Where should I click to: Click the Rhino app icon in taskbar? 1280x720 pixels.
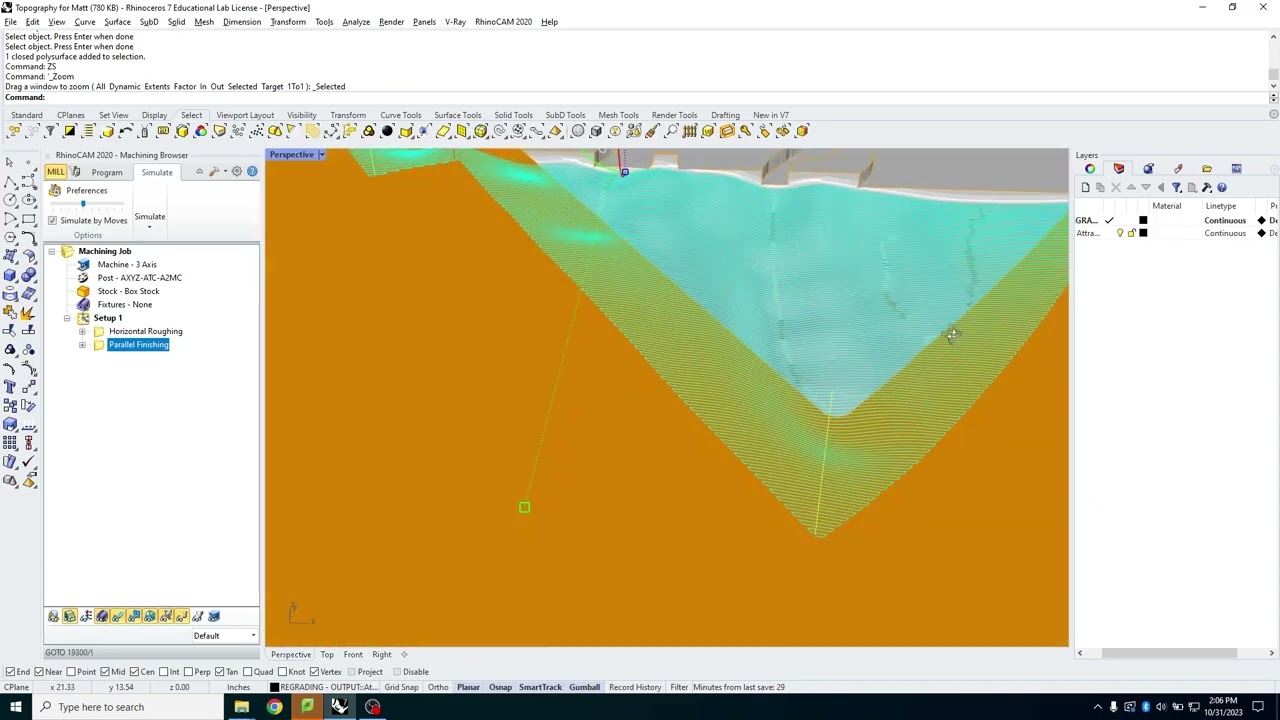click(340, 707)
